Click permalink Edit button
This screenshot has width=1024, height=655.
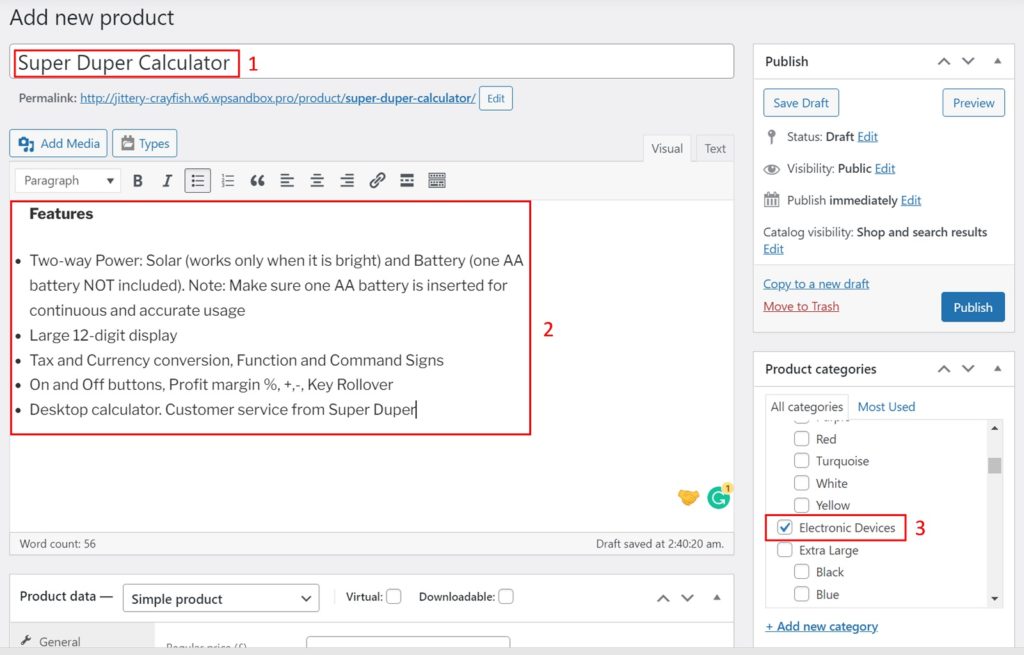[496, 99]
